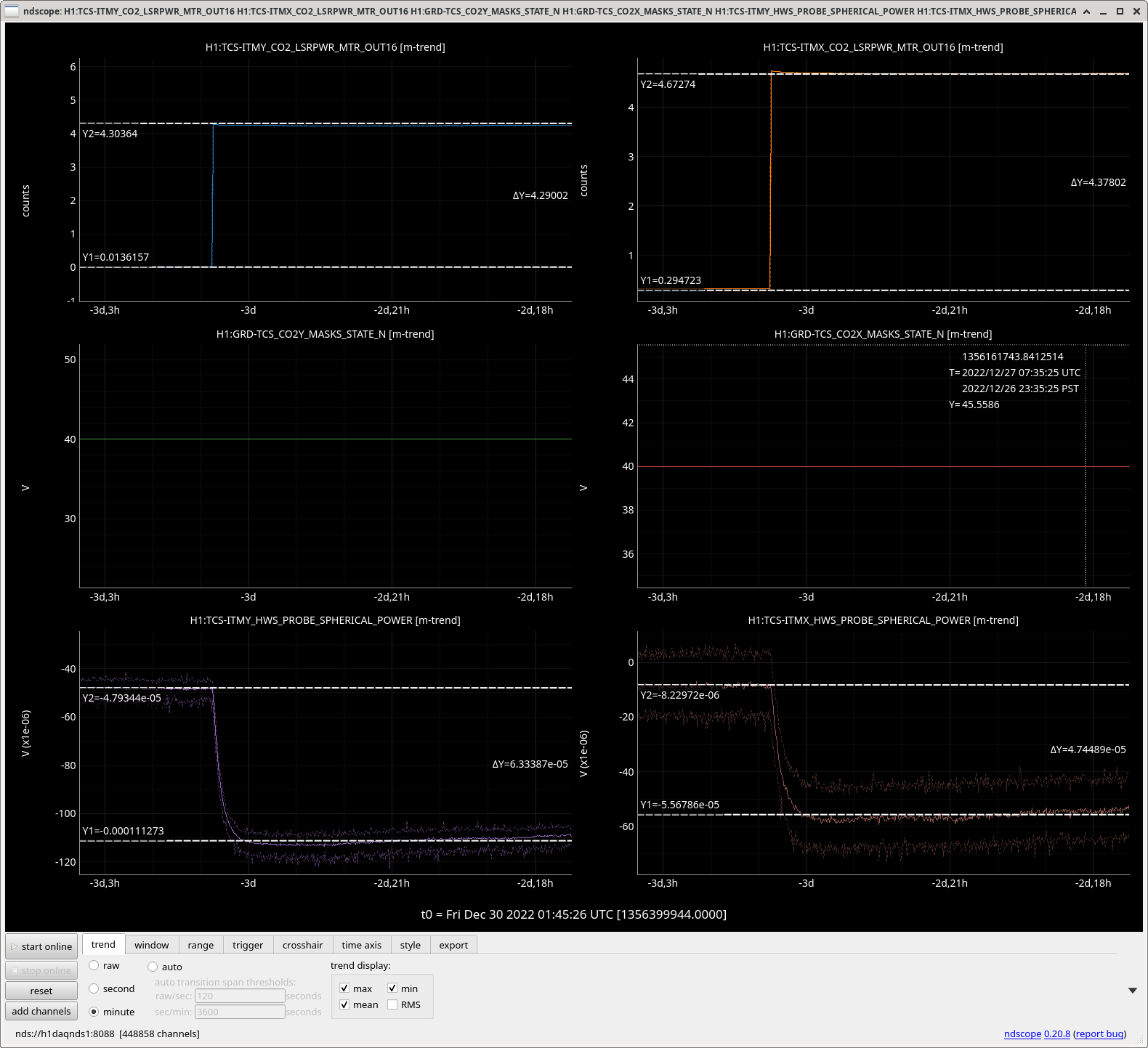Click the add channels button

point(41,1011)
